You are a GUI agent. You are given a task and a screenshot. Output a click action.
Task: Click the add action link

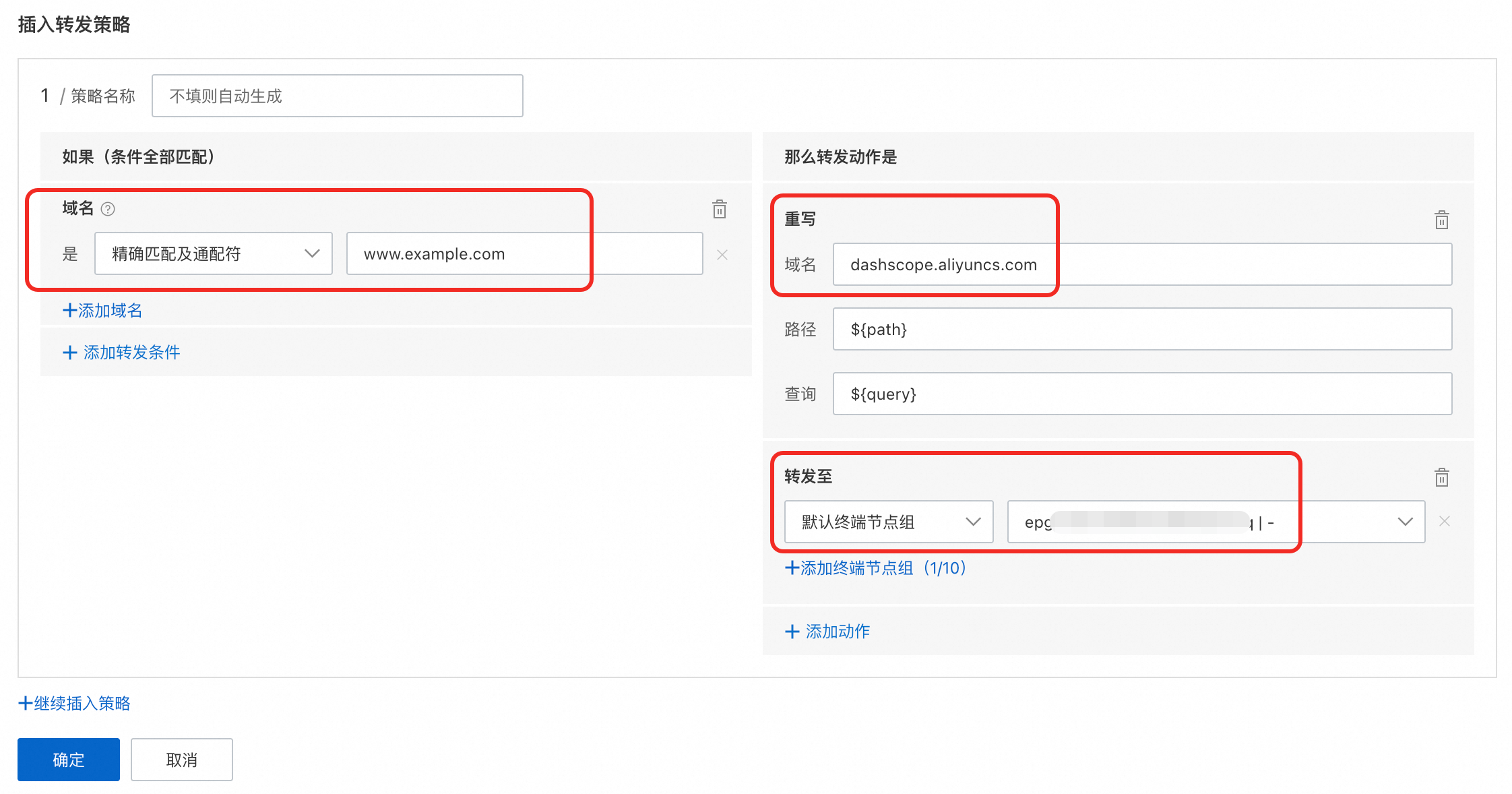tap(827, 632)
